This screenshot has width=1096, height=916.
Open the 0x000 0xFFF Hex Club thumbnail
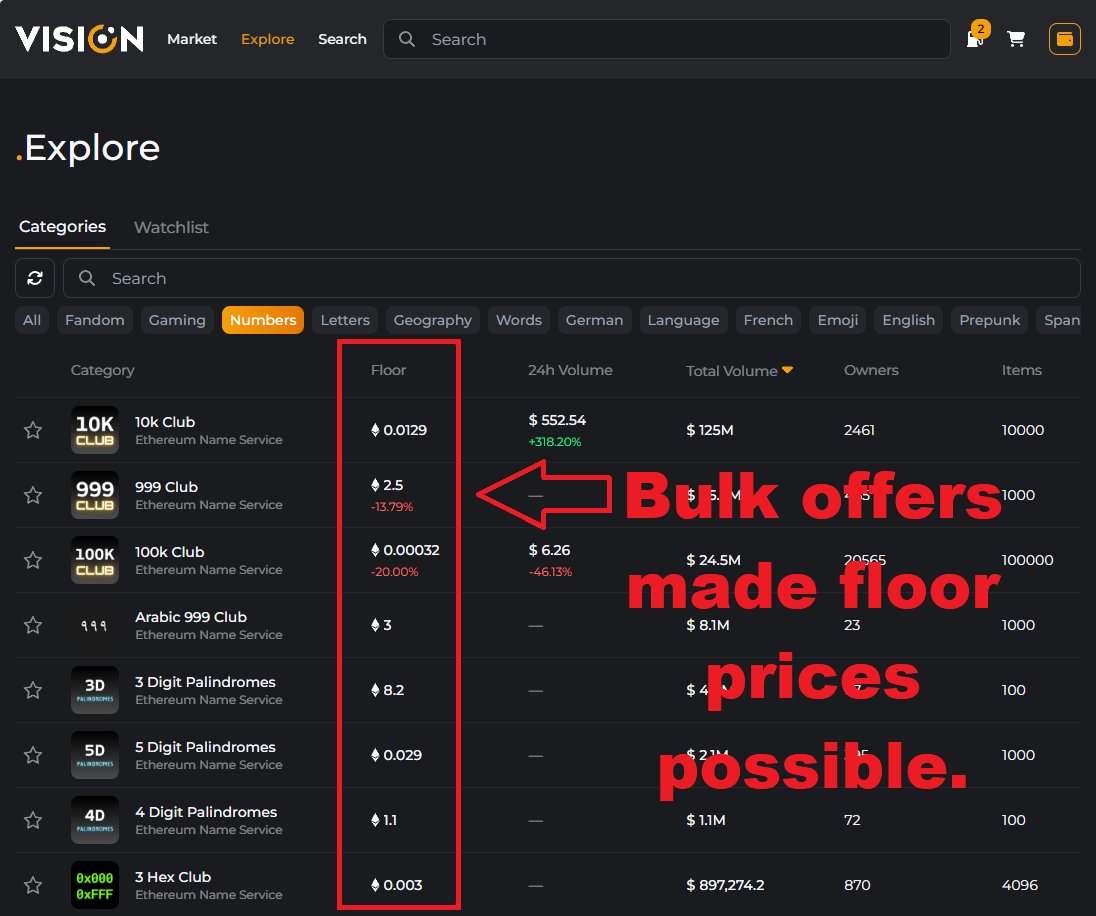click(x=95, y=885)
